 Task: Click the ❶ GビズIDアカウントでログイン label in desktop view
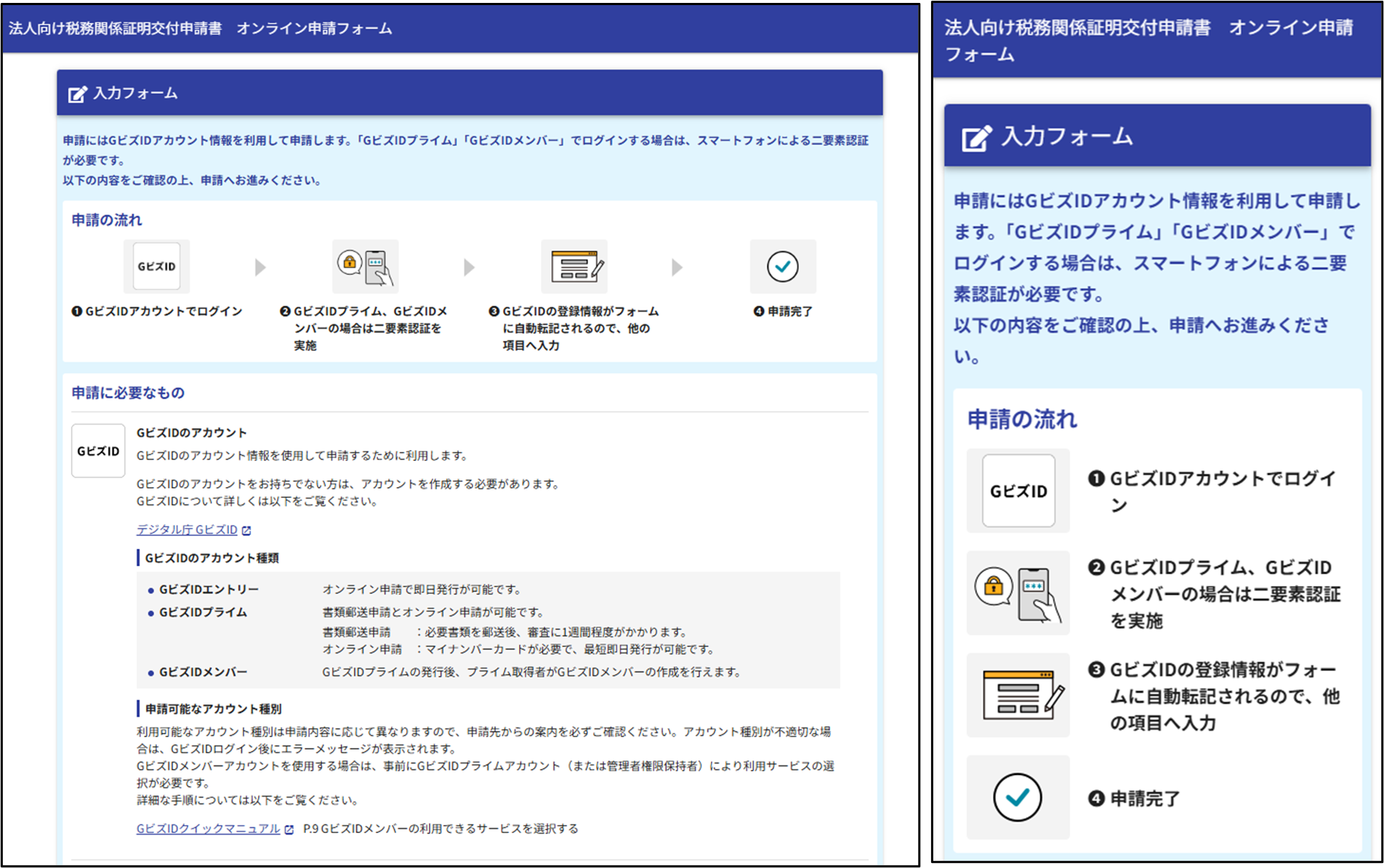coord(157,311)
